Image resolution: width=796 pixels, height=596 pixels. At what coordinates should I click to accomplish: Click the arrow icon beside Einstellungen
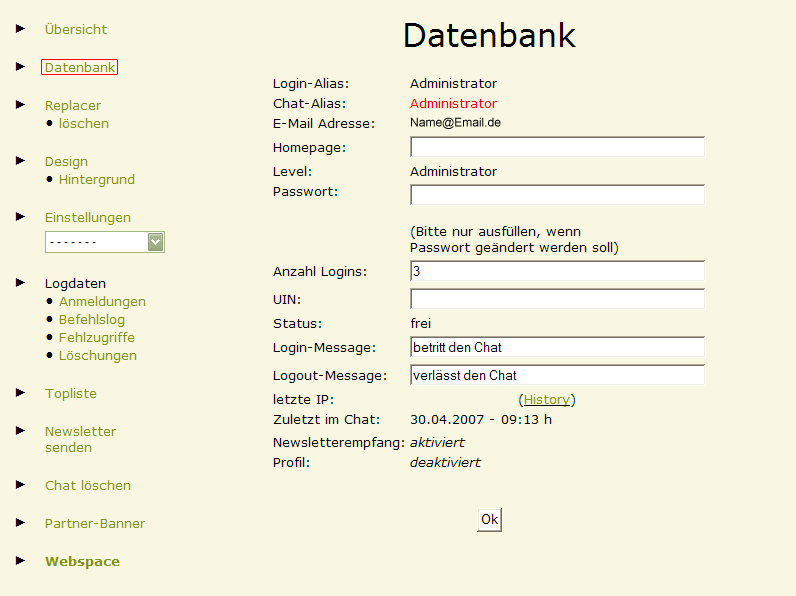click(x=20, y=217)
